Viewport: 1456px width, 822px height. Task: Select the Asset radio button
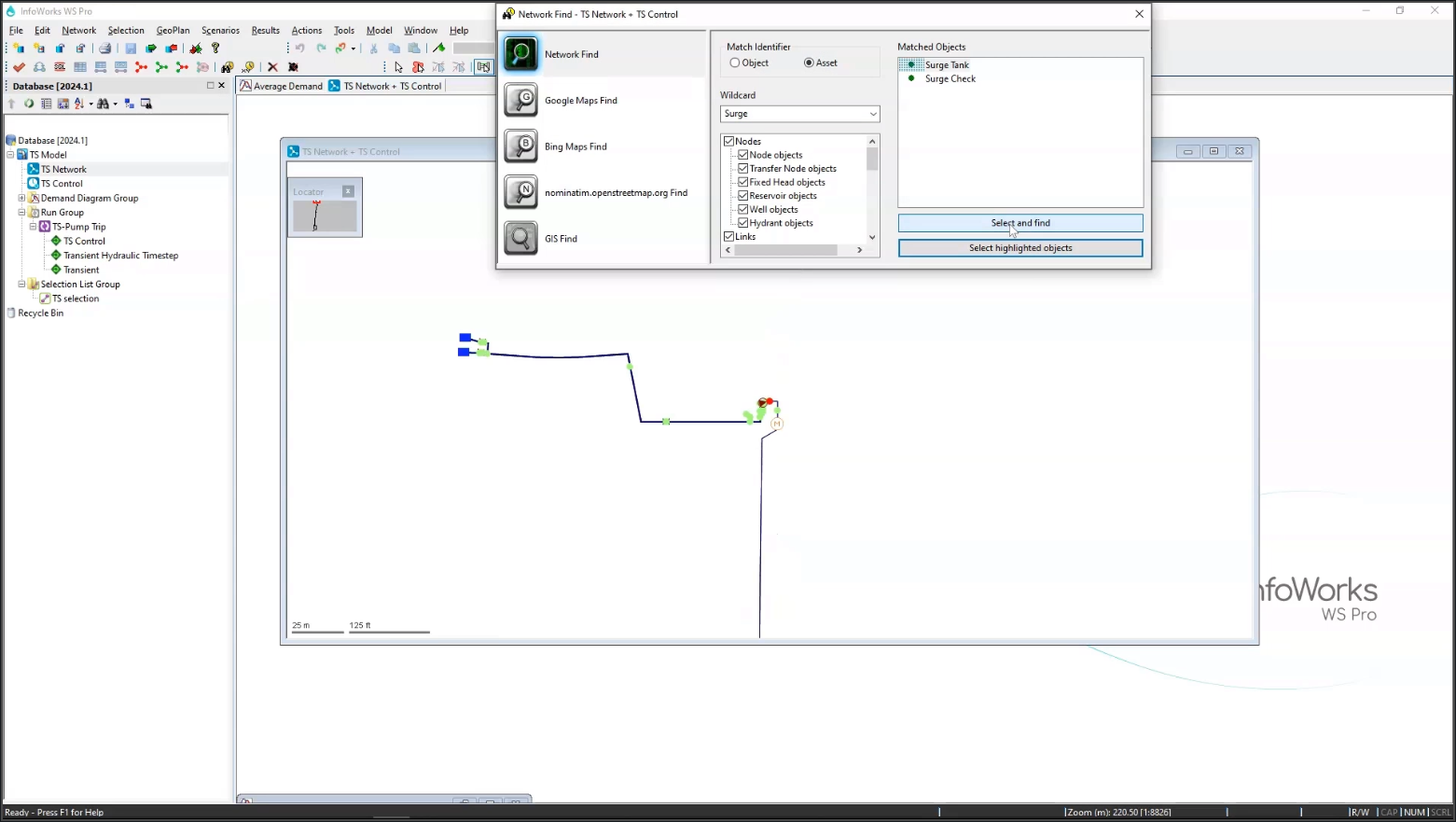pos(809,63)
